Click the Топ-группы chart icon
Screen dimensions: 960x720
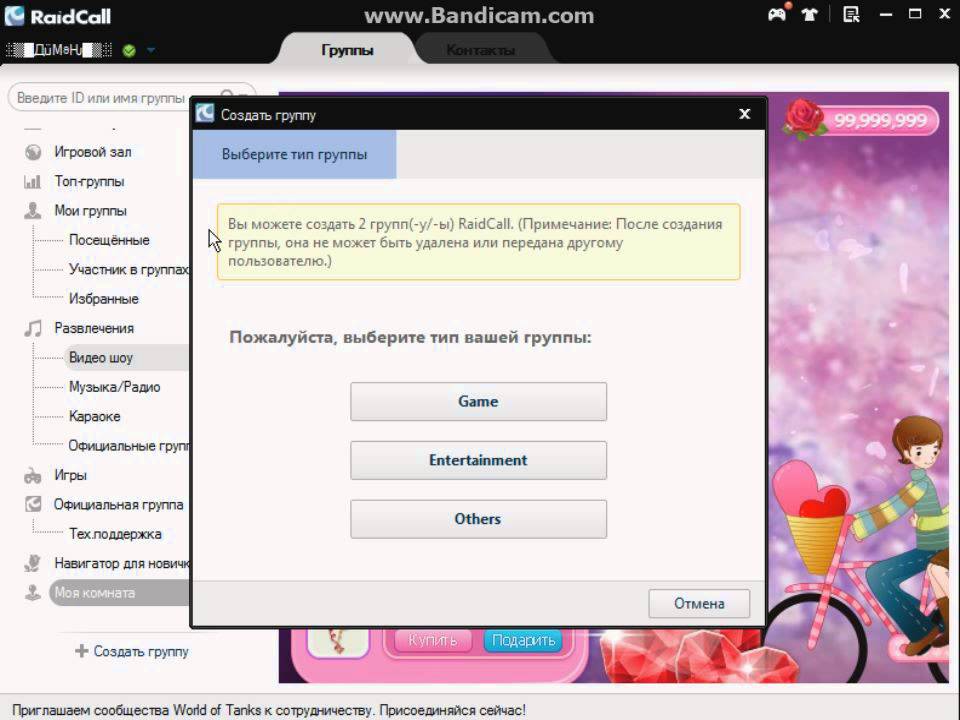point(32,181)
